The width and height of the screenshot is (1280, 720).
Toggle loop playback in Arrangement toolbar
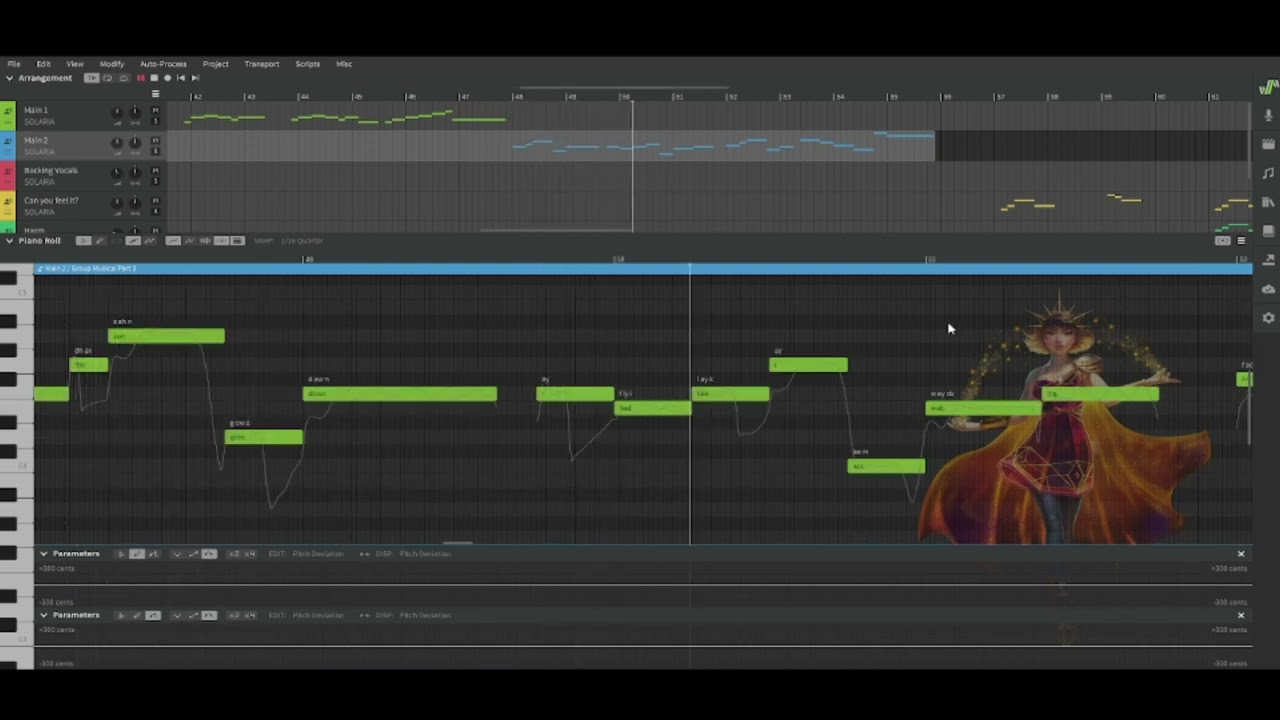pyautogui.click(x=107, y=78)
